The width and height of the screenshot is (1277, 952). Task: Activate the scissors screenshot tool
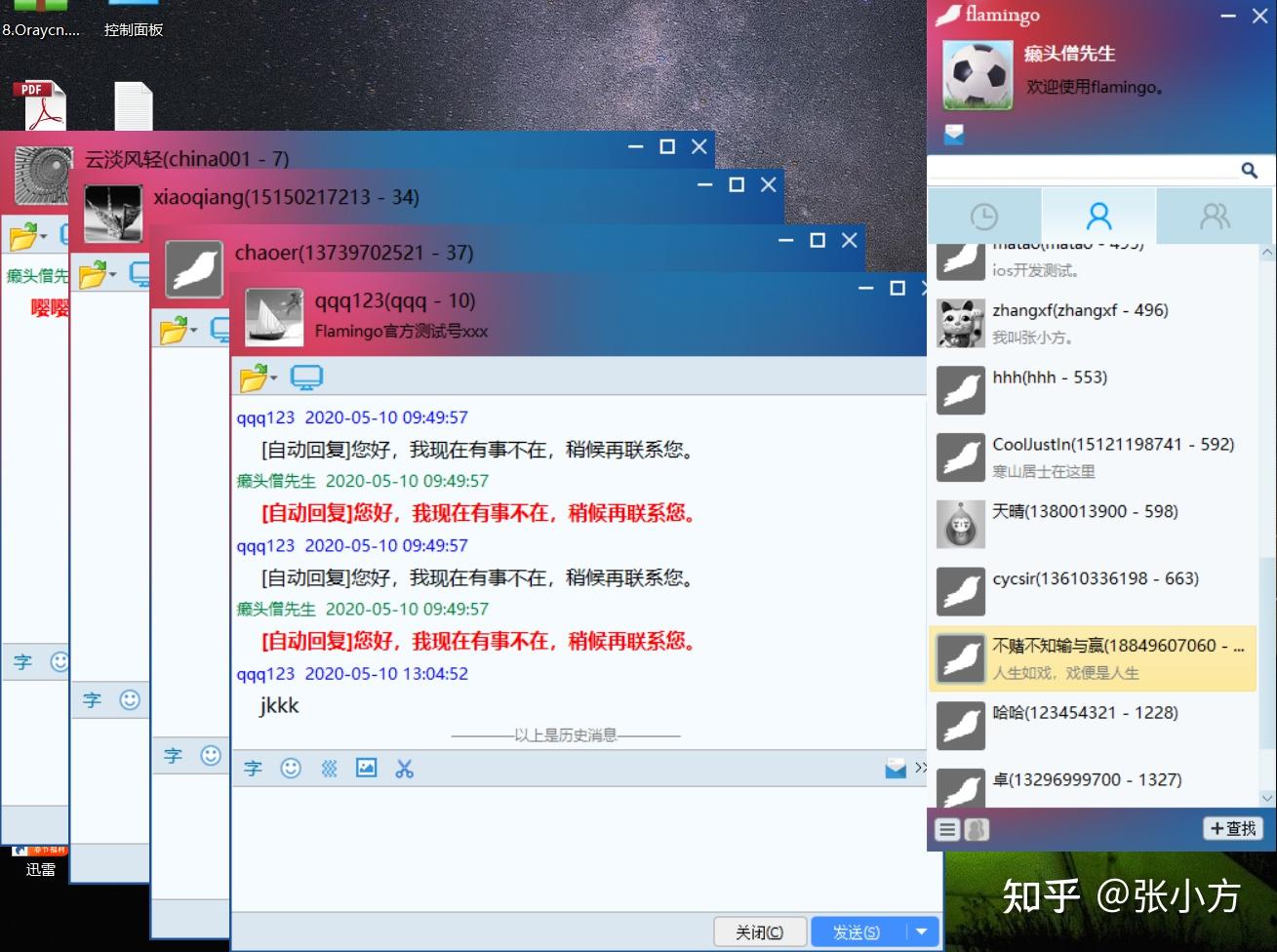click(x=405, y=769)
